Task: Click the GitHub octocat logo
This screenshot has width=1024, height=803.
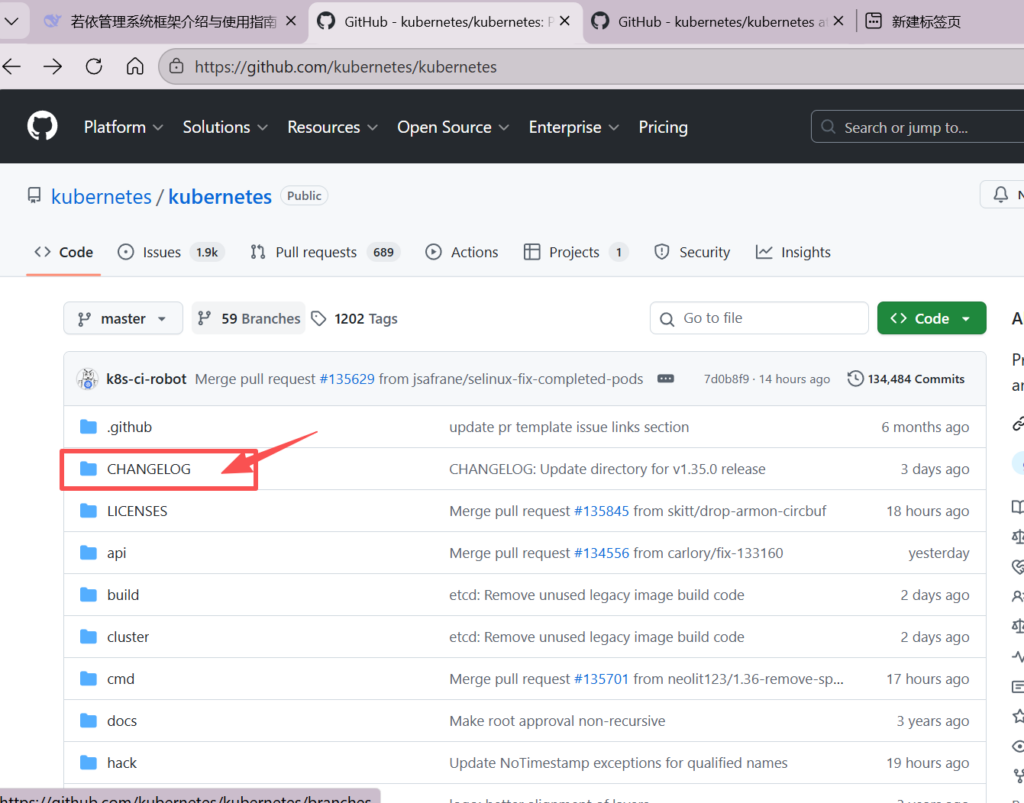Action: coord(42,127)
